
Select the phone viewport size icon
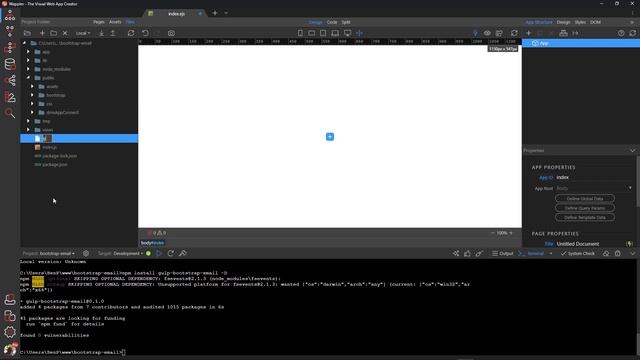[300, 33]
